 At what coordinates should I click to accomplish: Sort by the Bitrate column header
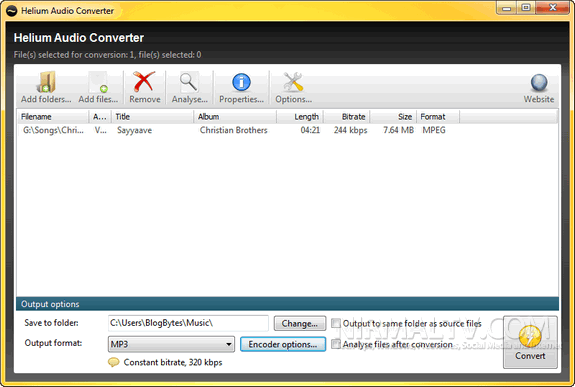click(x=347, y=117)
